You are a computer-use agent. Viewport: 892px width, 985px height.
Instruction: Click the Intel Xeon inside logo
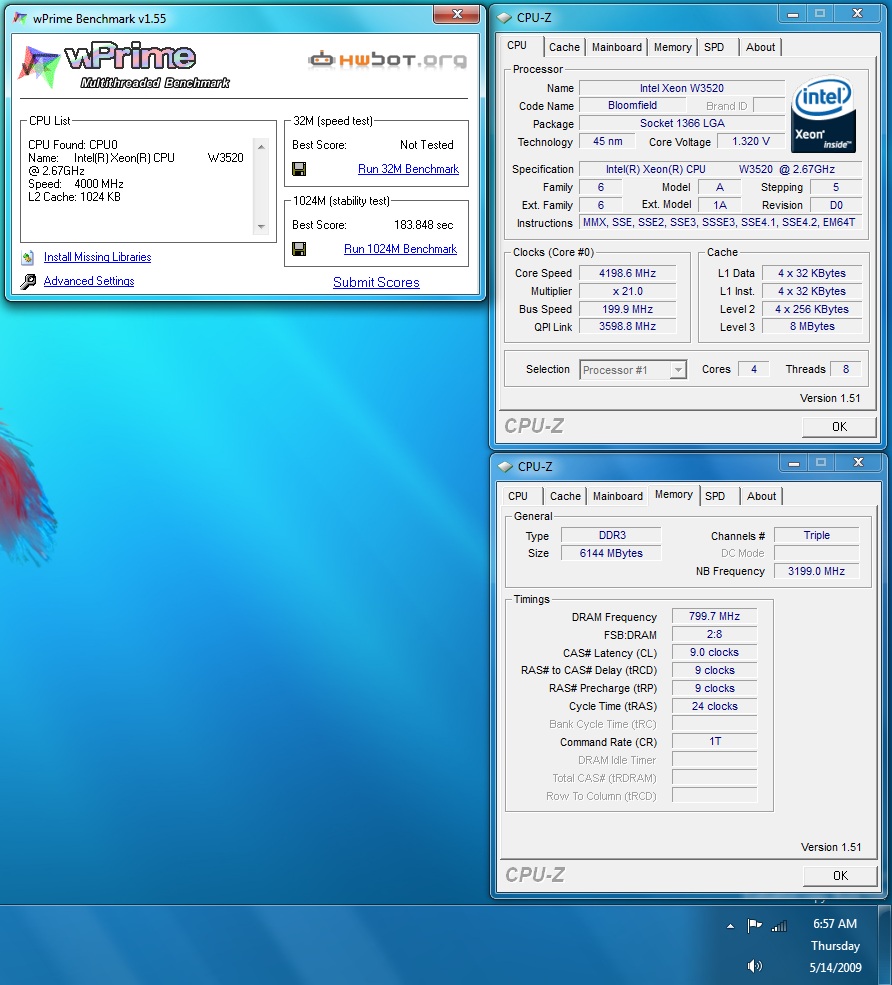click(823, 114)
